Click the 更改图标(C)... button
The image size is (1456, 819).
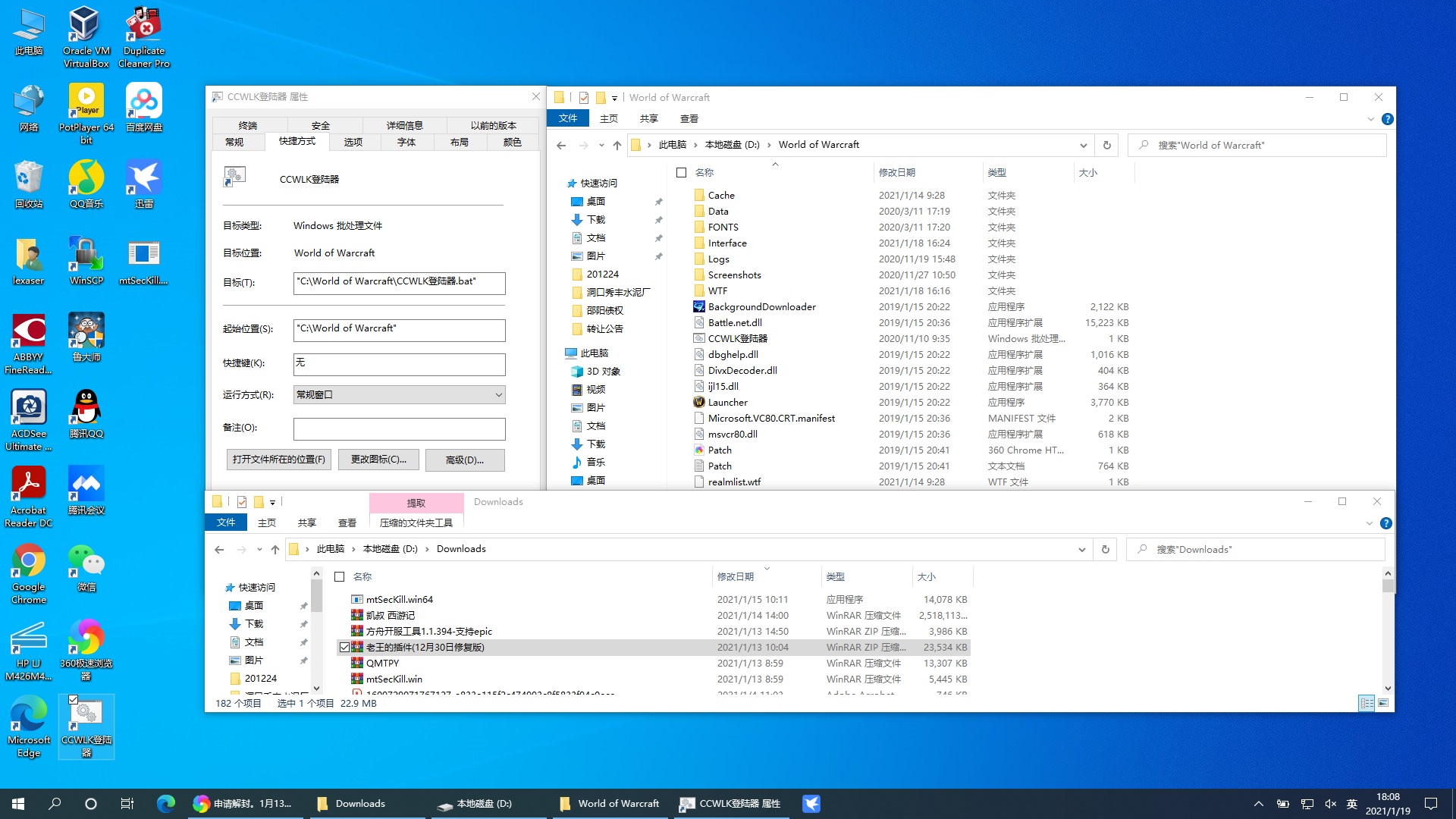click(378, 460)
